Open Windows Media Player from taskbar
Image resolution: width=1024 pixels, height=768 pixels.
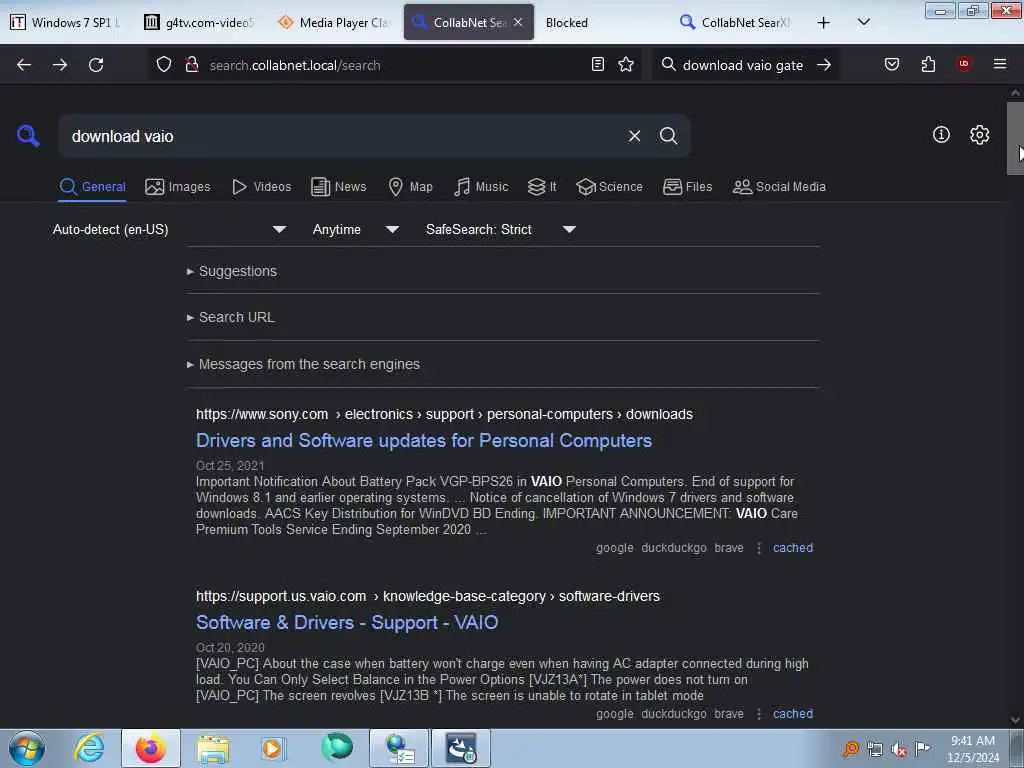tap(272, 748)
